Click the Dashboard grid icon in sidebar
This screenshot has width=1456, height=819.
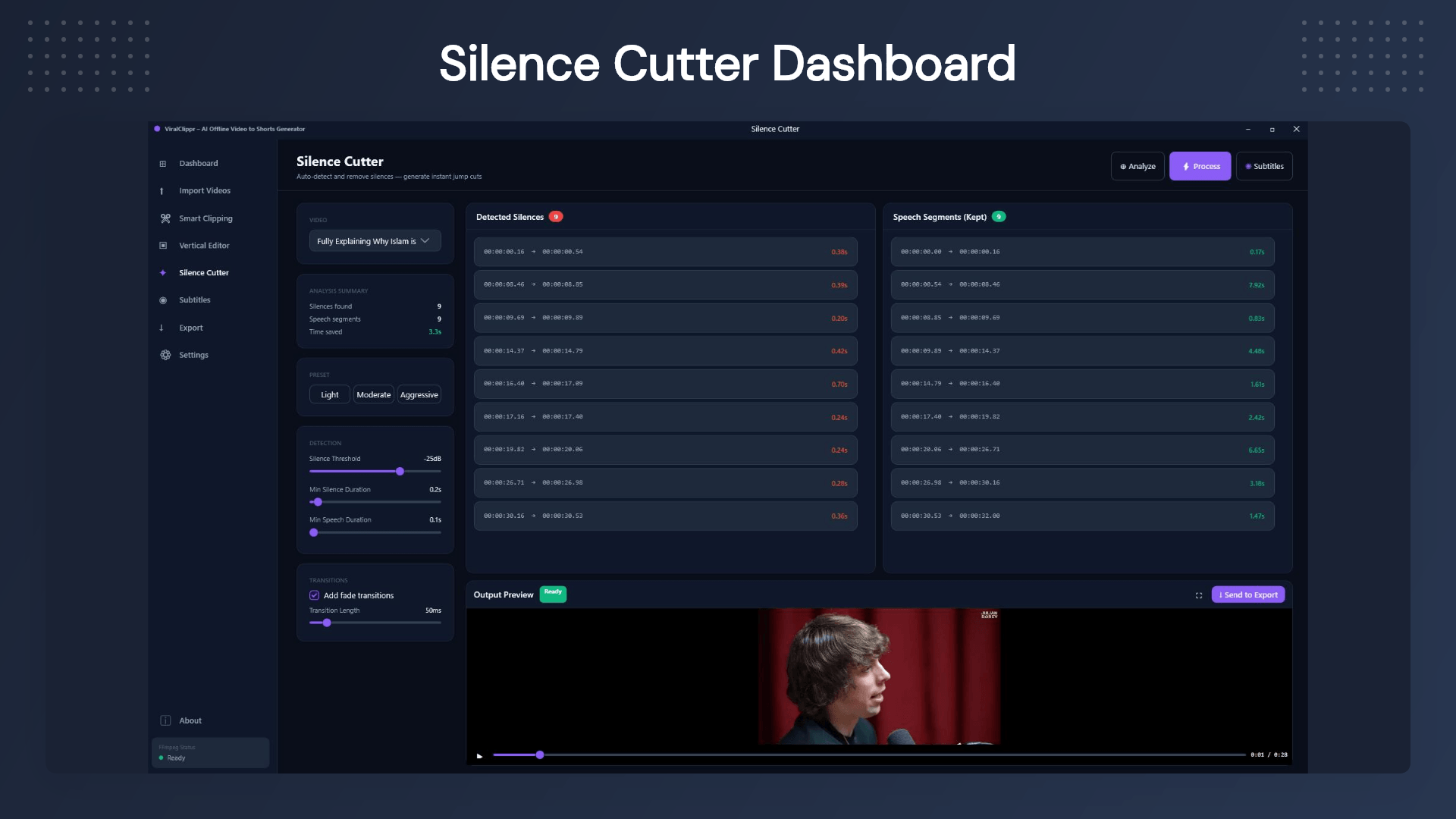click(162, 164)
